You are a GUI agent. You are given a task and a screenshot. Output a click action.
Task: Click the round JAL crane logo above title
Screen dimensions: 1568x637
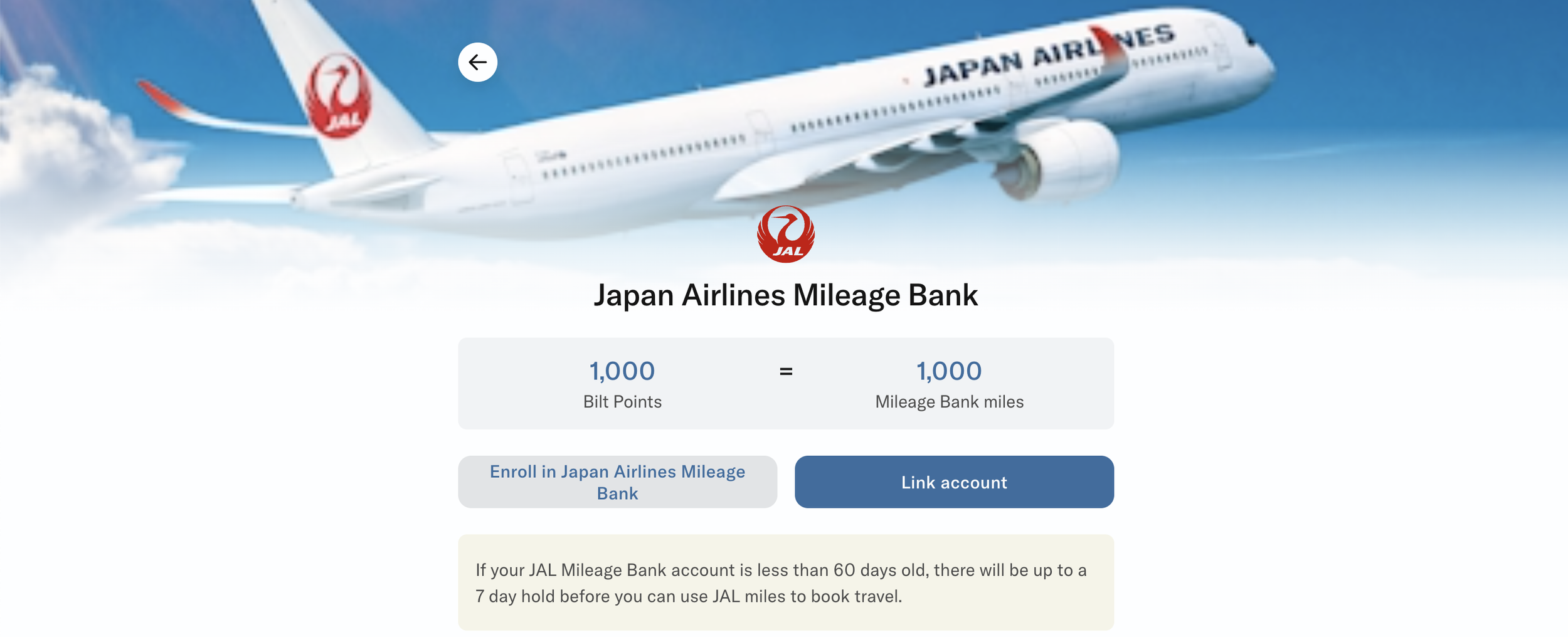coord(785,234)
